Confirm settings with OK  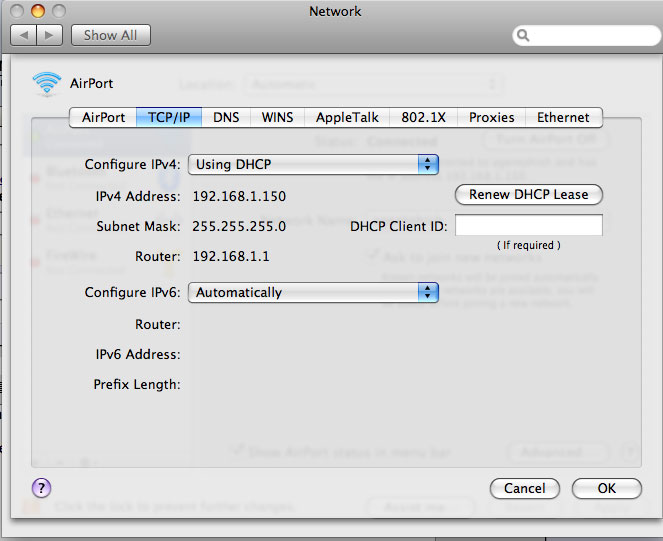pyautogui.click(x=607, y=489)
